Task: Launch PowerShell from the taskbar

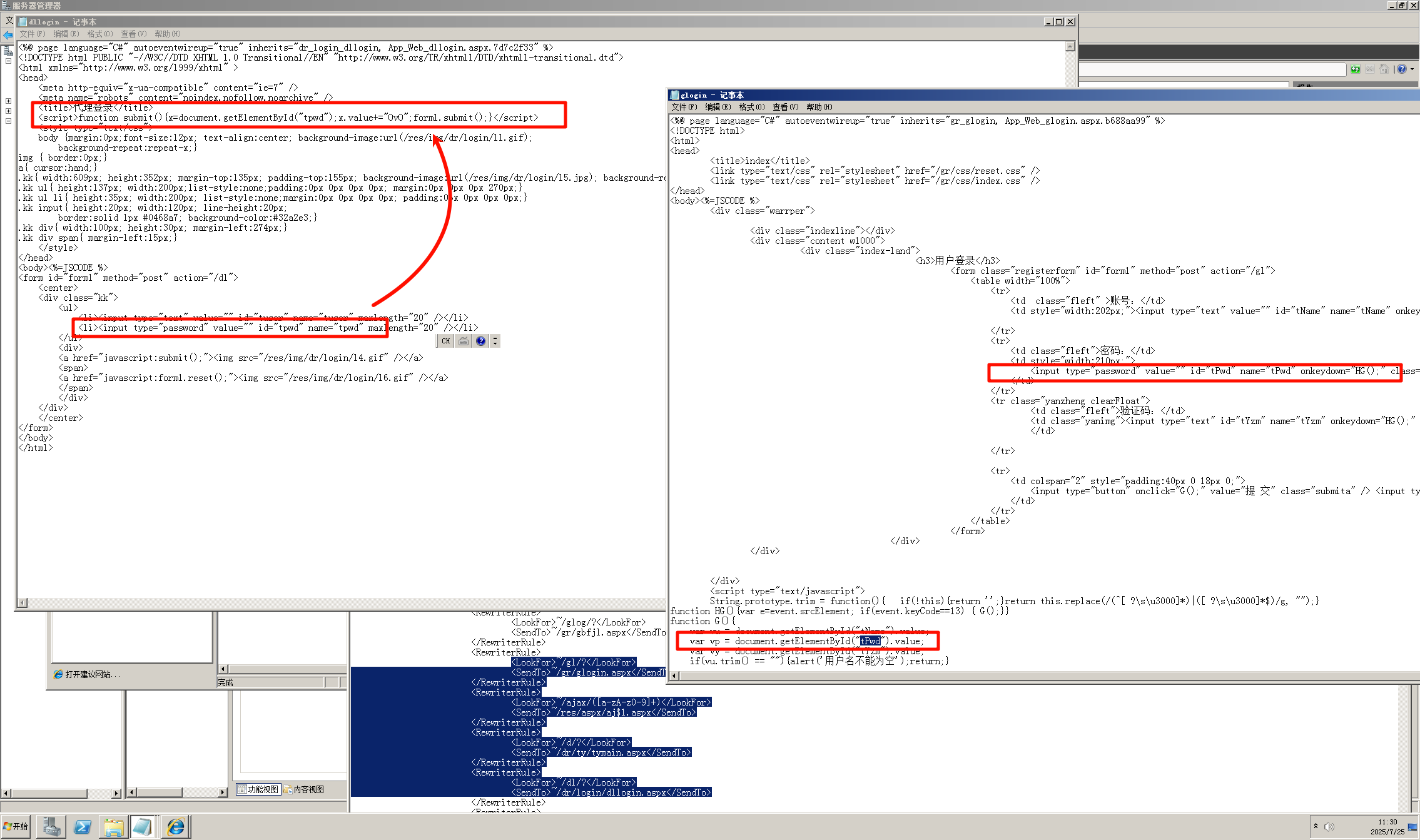Action: [x=83, y=827]
